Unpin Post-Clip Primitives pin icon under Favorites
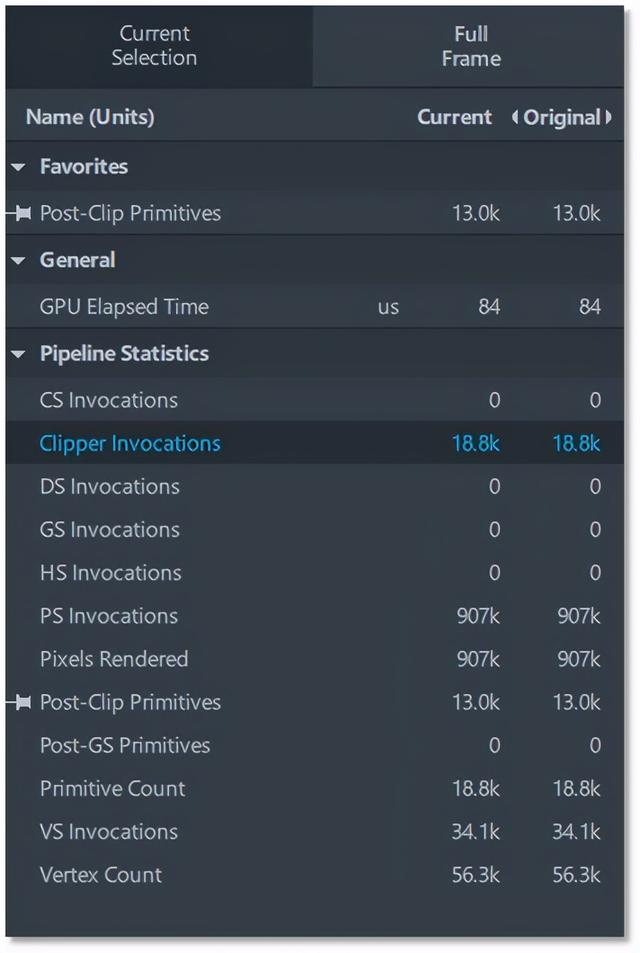The height and width of the screenshot is (953, 640). pos(20,213)
